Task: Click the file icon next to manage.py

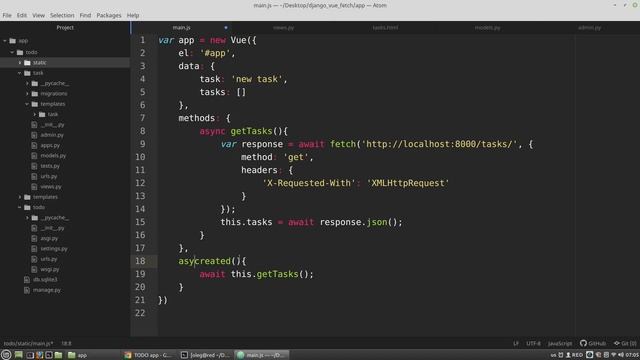Action: [27, 290]
